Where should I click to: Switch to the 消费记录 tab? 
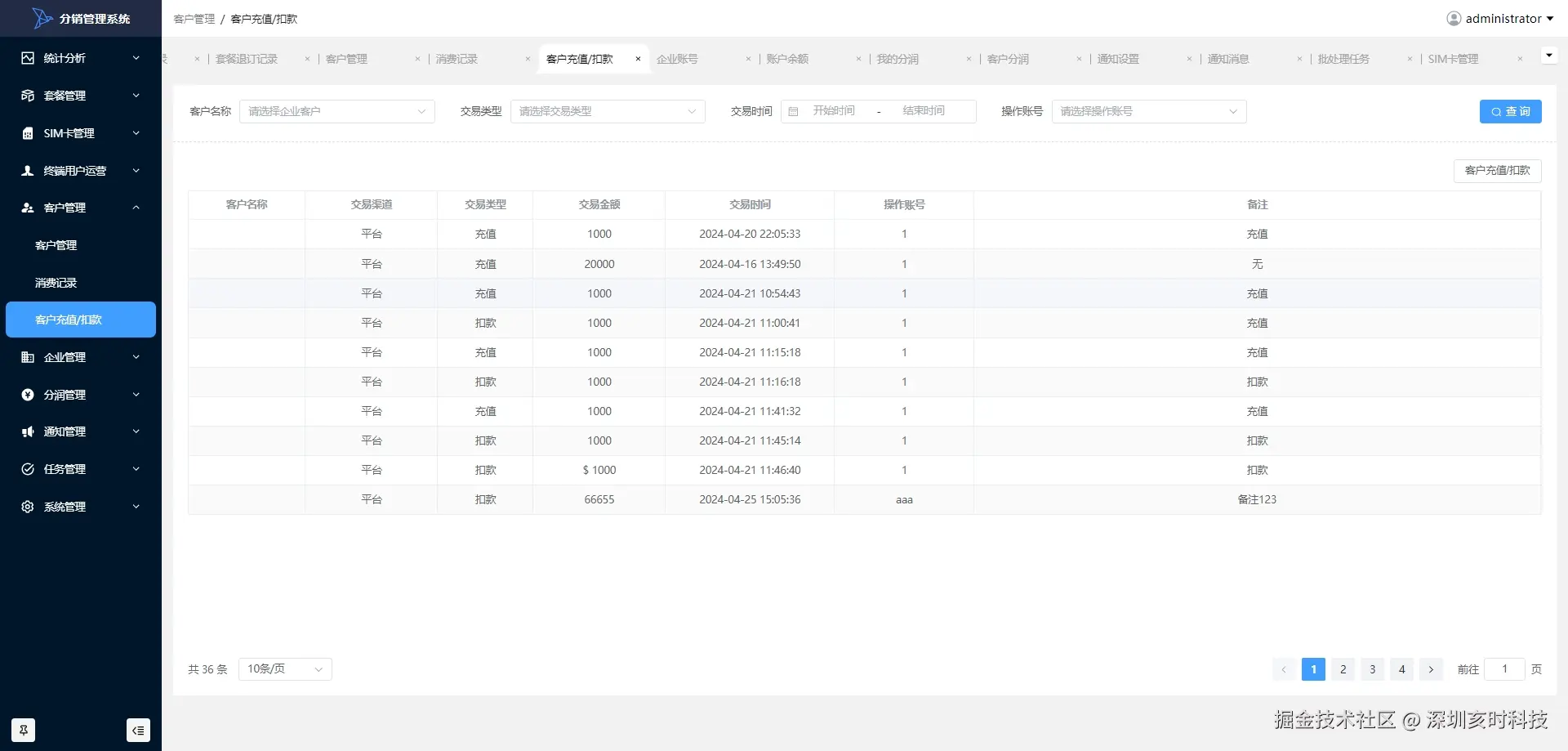(457, 59)
